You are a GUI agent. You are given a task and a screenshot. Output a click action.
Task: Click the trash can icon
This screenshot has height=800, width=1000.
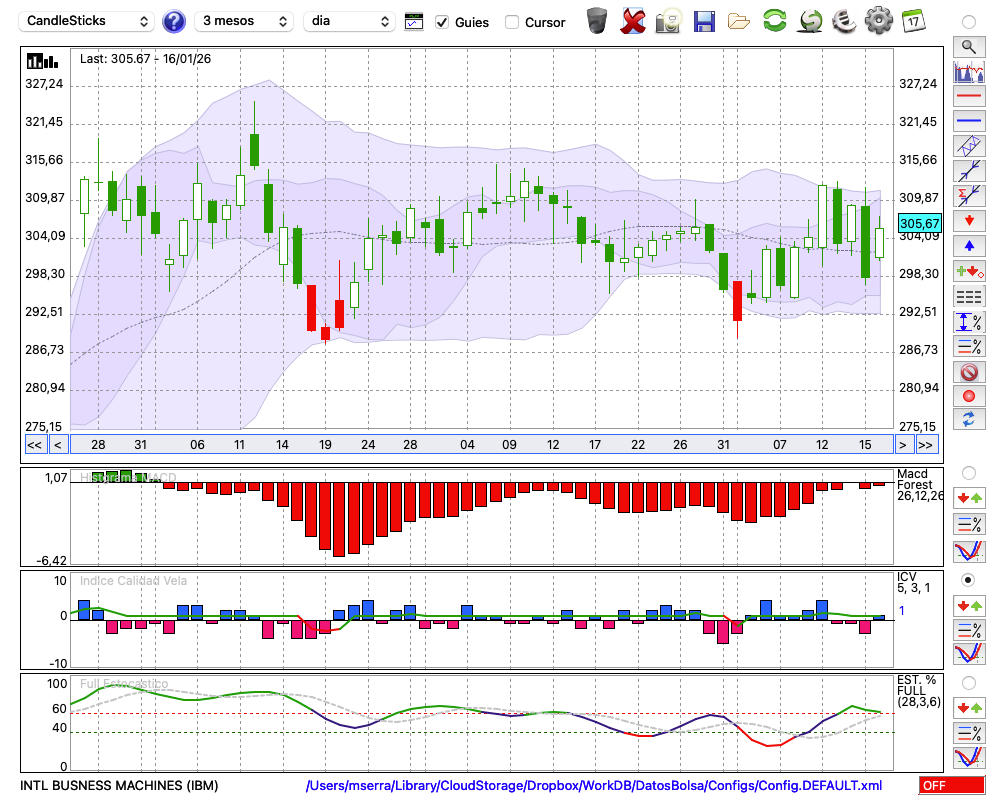[x=597, y=20]
